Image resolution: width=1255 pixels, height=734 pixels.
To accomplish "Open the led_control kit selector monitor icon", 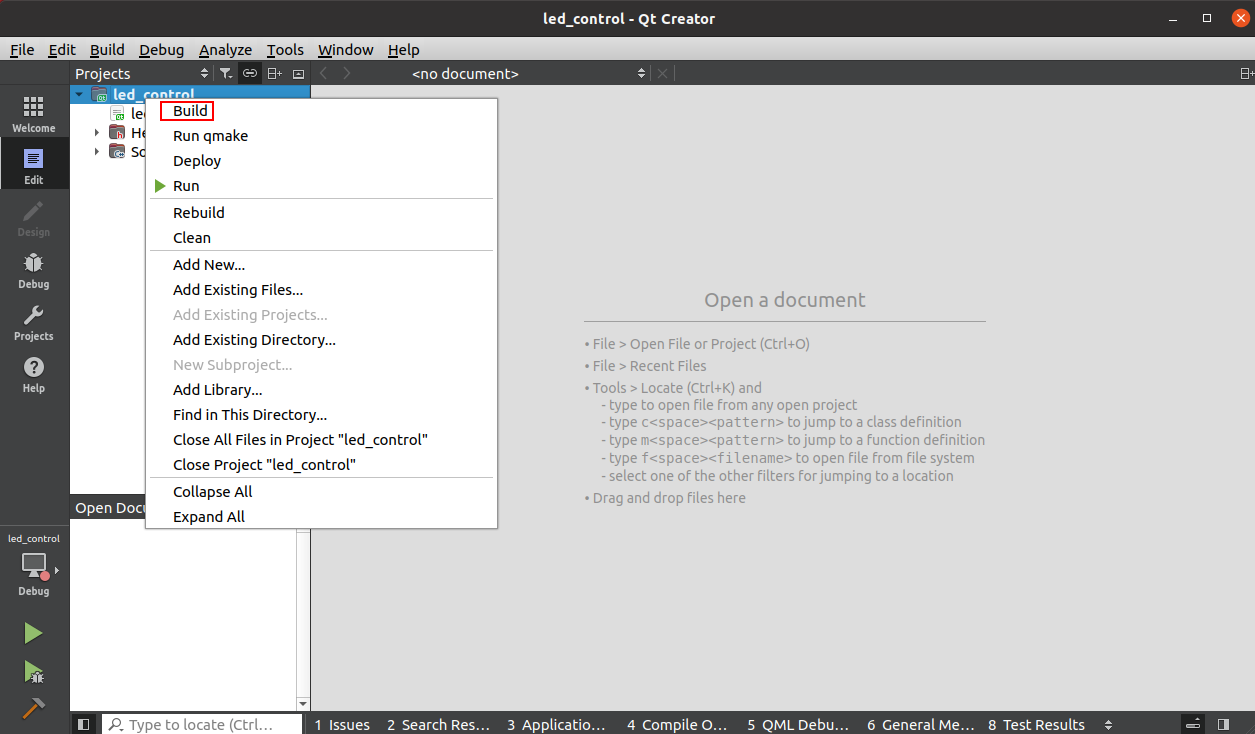I will [x=34, y=566].
